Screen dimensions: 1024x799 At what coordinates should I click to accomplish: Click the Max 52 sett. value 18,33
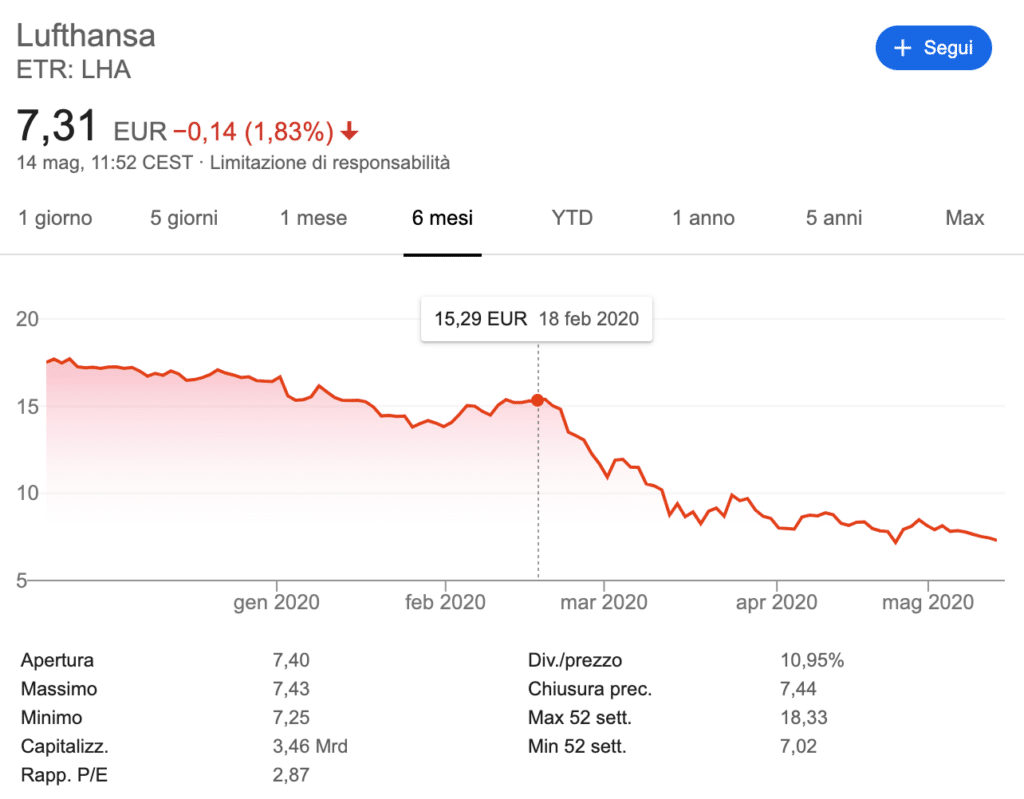click(803, 717)
